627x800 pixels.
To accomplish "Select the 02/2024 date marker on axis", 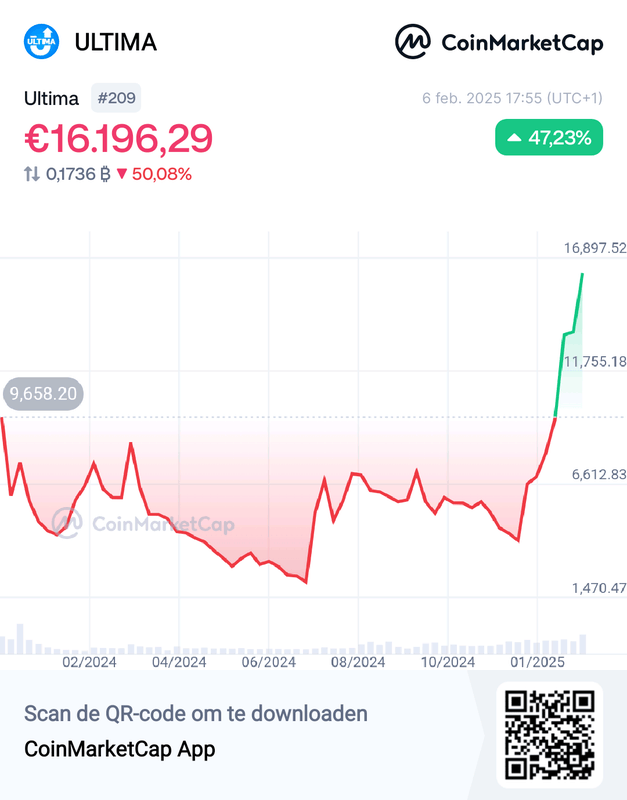I will click(x=89, y=661).
